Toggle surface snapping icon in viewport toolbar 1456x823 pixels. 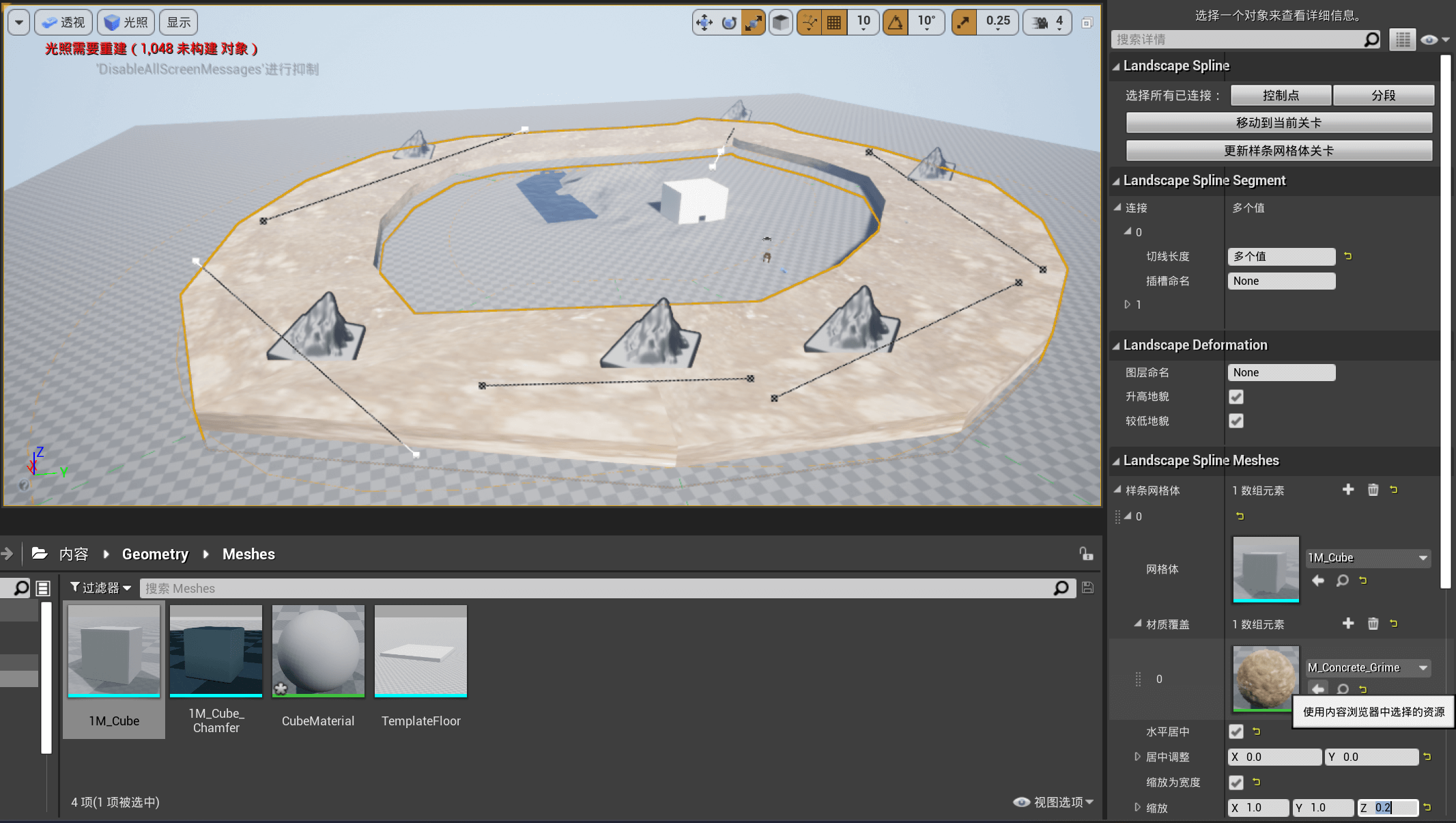click(x=810, y=23)
